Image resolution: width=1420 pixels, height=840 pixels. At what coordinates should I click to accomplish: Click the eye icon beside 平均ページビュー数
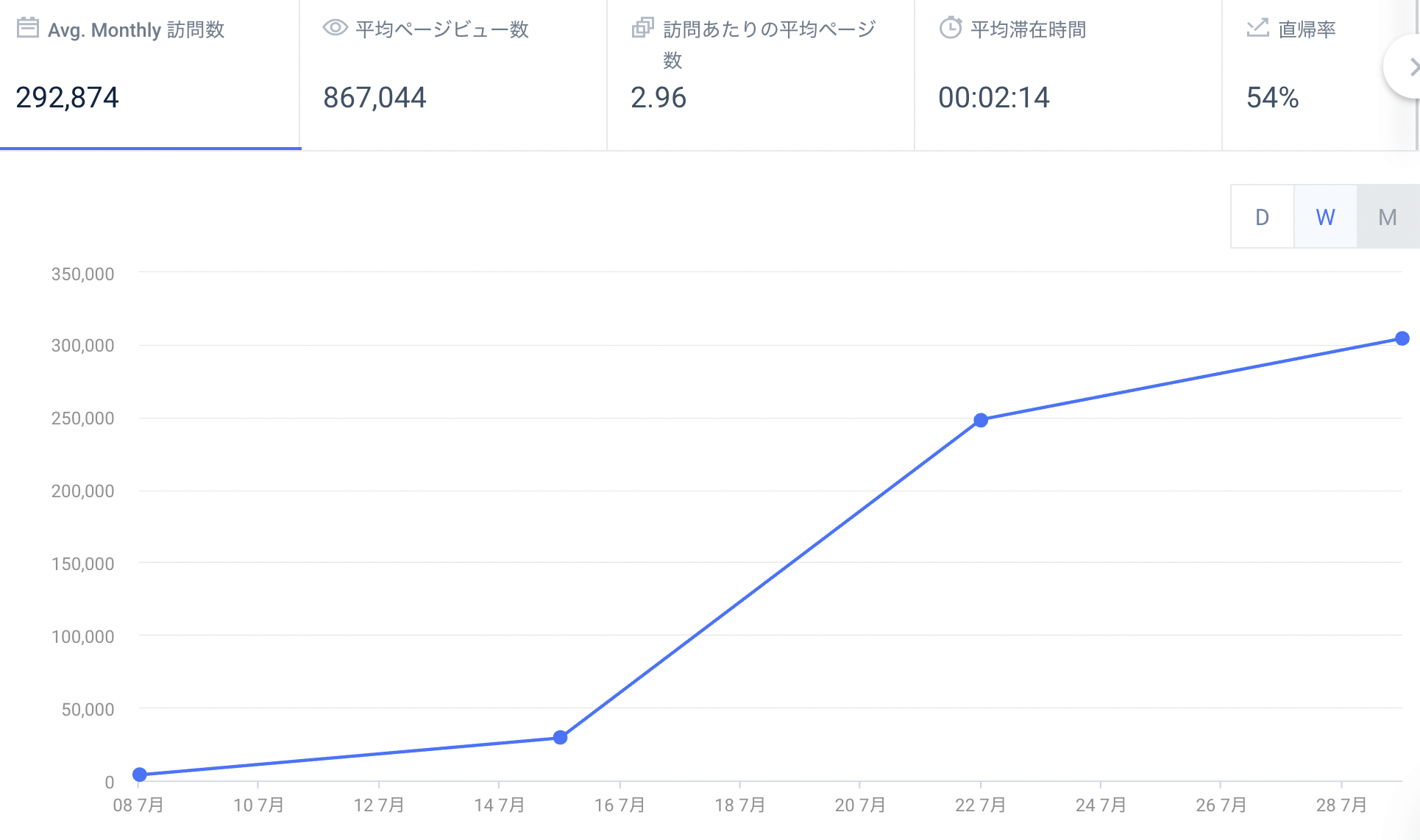coord(335,28)
